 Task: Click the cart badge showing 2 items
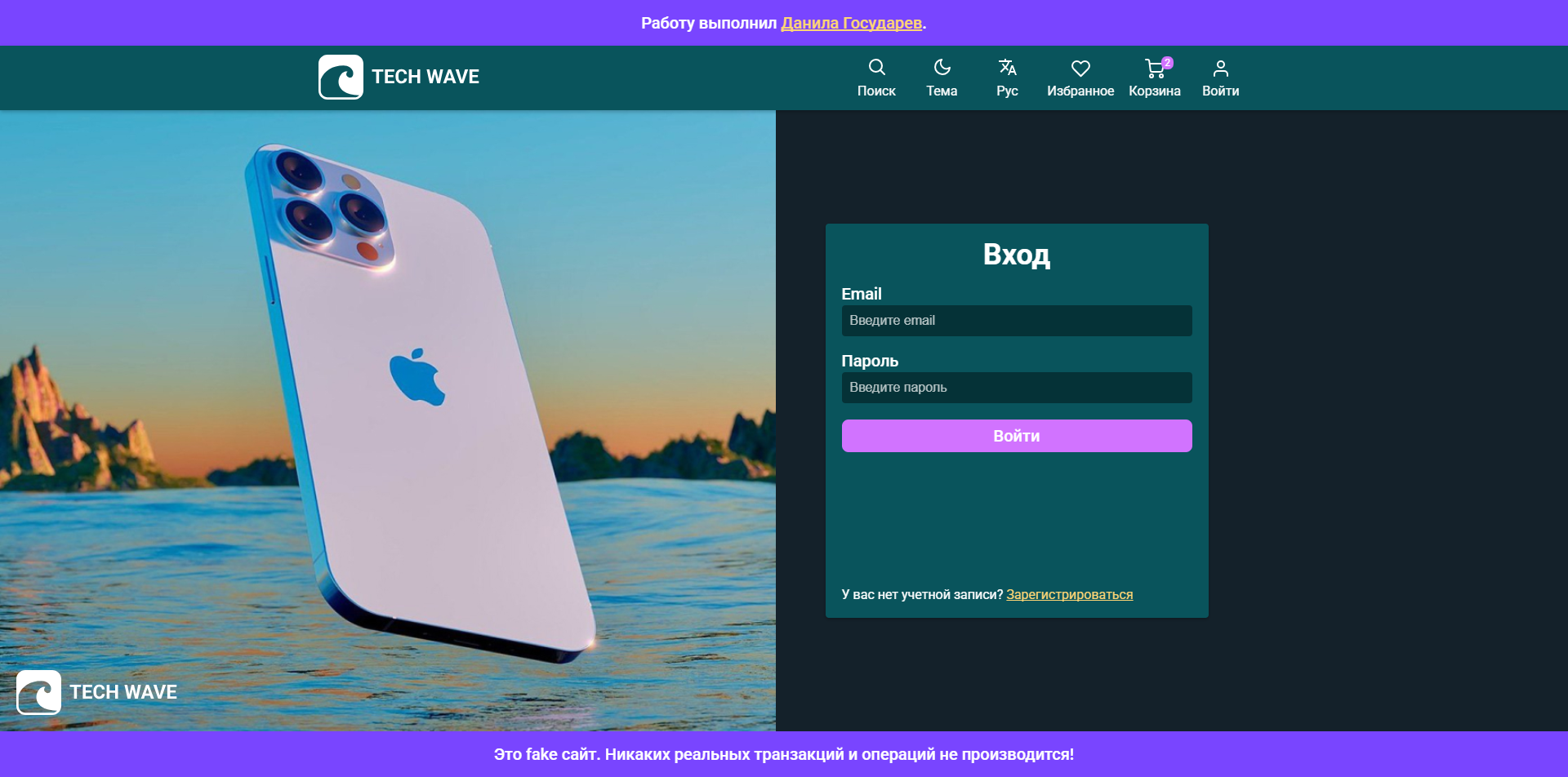[x=1168, y=62]
